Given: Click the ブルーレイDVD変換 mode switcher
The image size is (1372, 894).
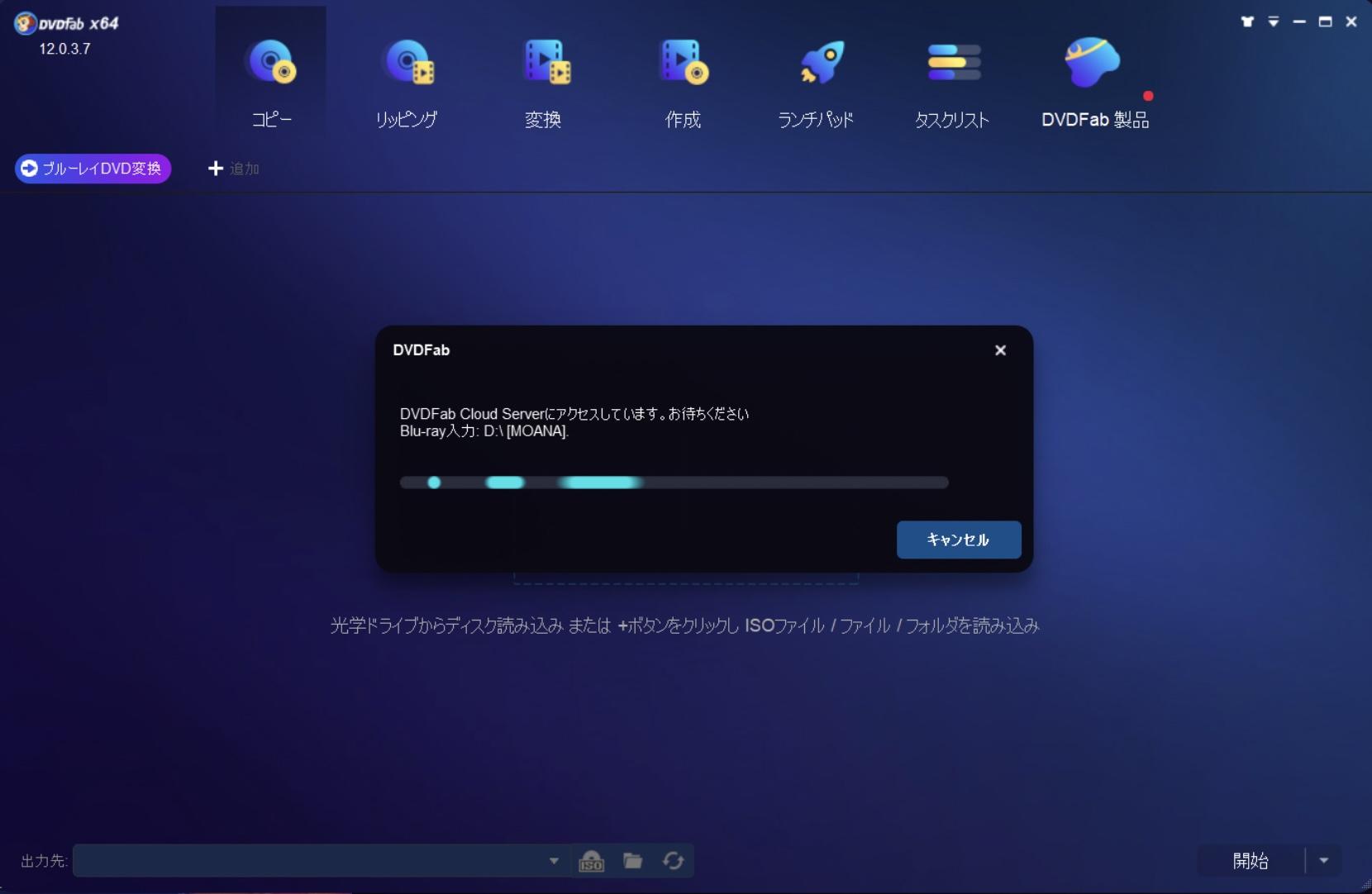Looking at the screenshot, I should (x=93, y=169).
